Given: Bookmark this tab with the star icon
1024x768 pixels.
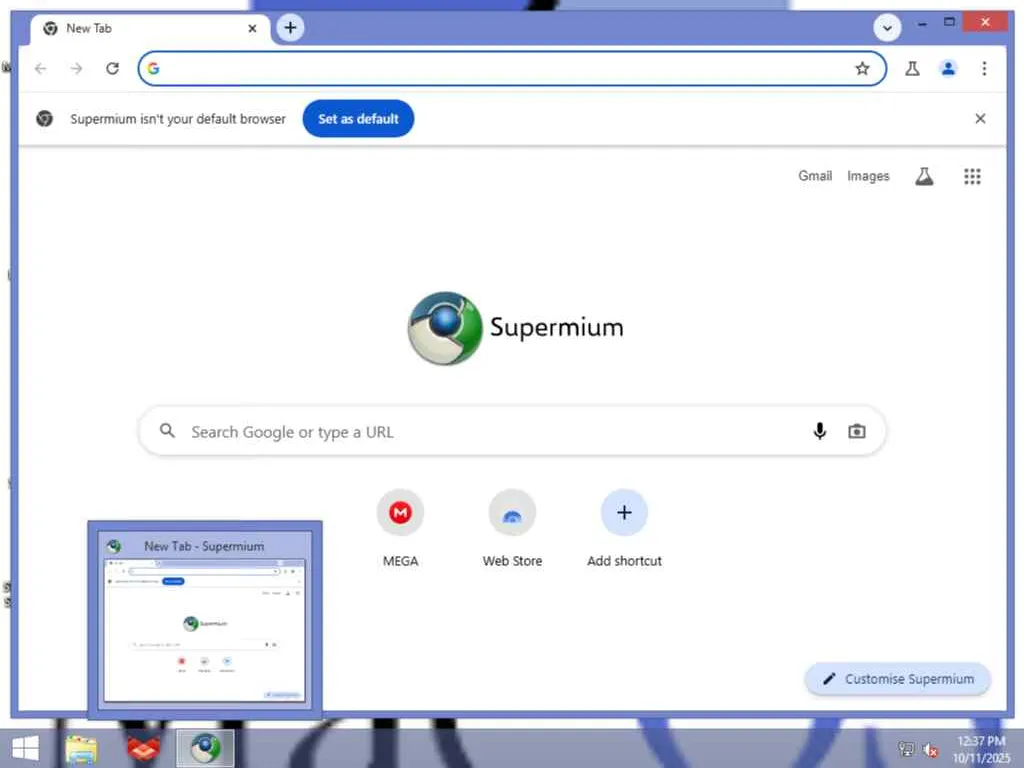Looking at the screenshot, I should tap(862, 69).
